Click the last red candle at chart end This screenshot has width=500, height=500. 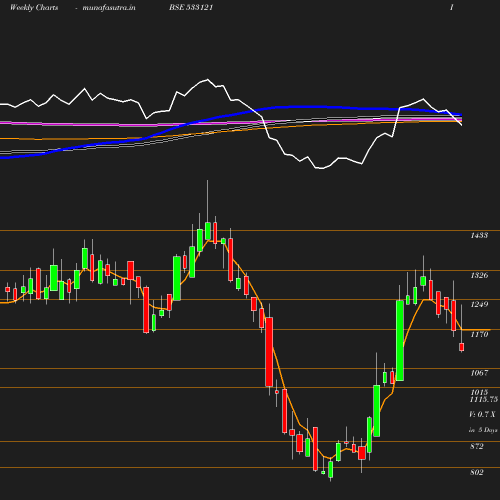click(462, 347)
